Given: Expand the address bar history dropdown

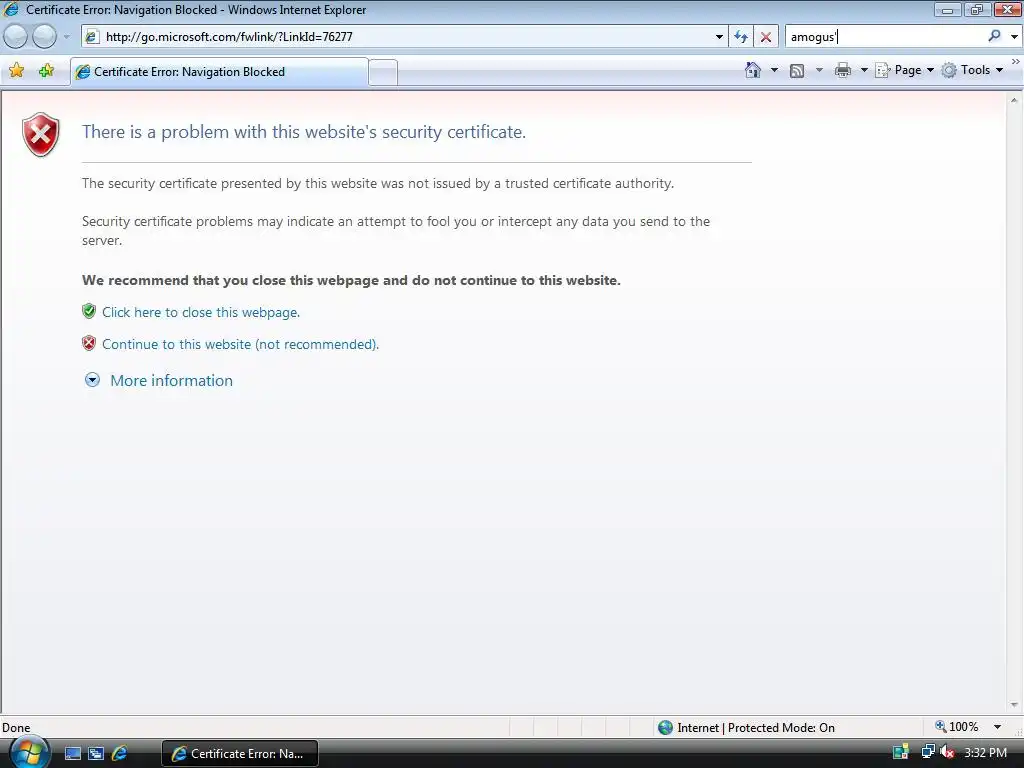Looking at the screenshot, I should point(719,37).
